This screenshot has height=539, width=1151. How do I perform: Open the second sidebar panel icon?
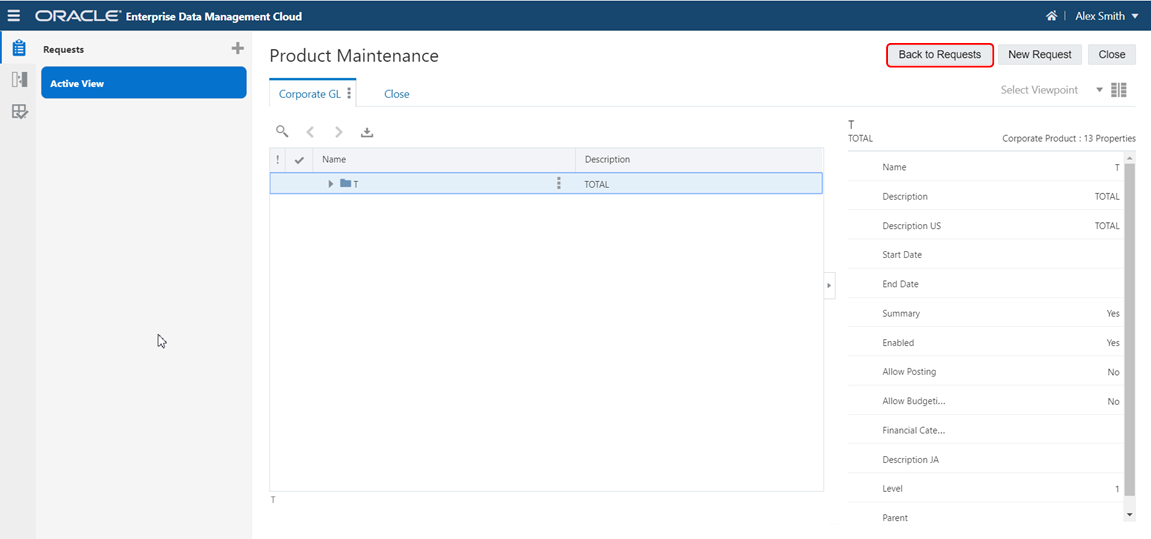click(19, 79)
